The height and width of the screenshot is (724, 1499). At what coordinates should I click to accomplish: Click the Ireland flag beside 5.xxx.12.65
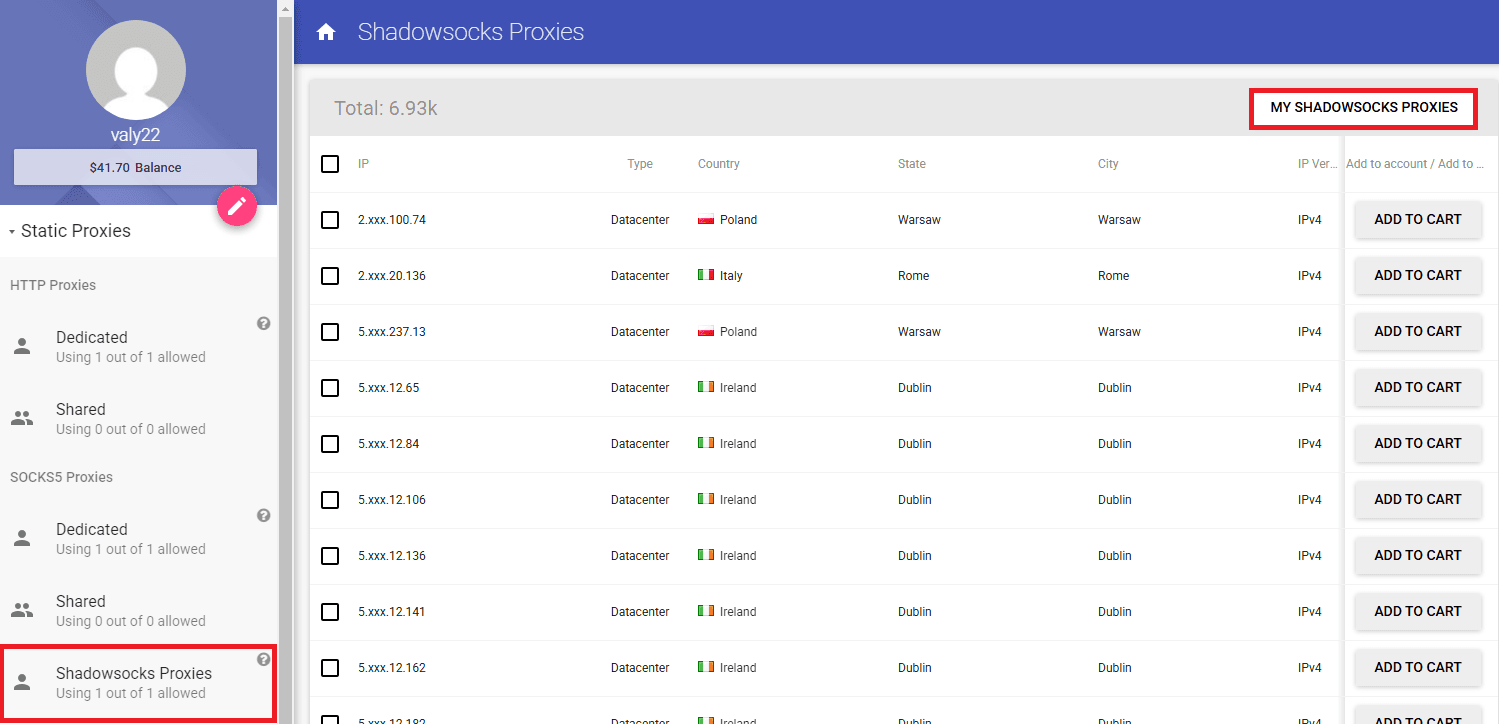click(703, 387)
